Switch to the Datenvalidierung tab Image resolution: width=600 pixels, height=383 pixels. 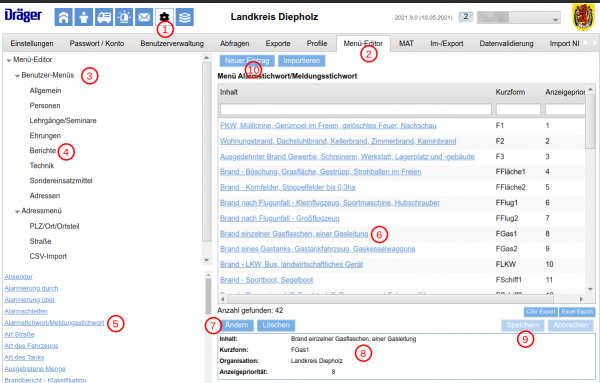point(506,44)
